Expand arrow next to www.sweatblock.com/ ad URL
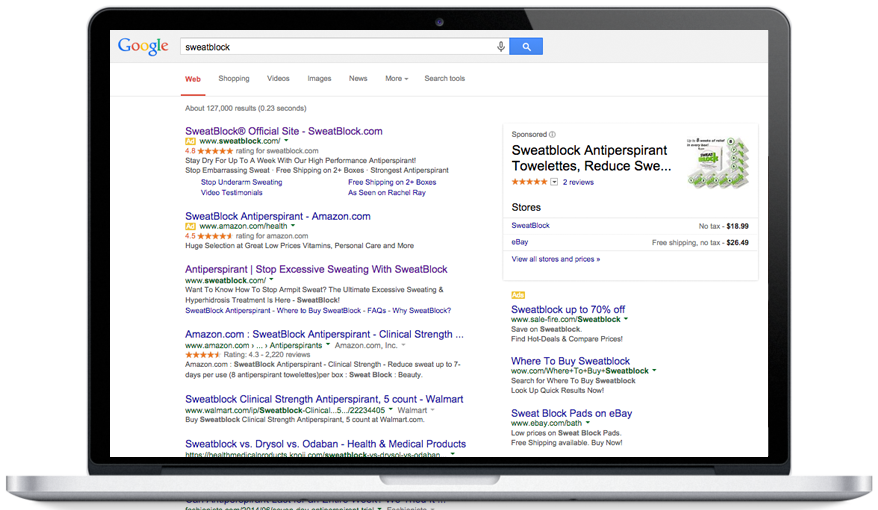Image resolution: width=878 pixels, height=510 pixels. click(x=286, y=141)
